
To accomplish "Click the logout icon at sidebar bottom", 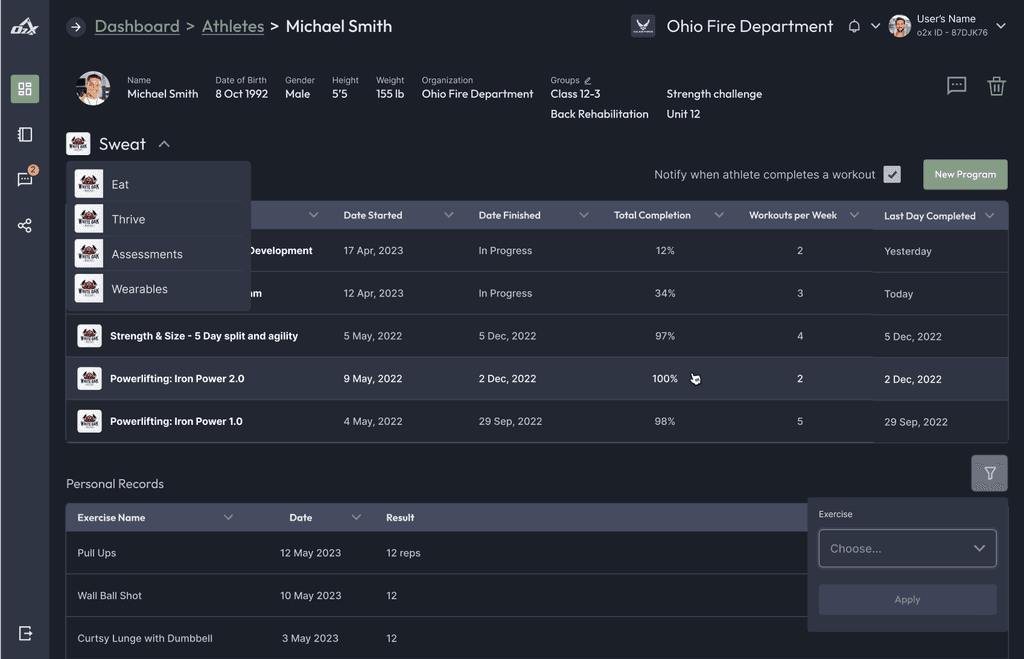I will (x=25, y=633).
